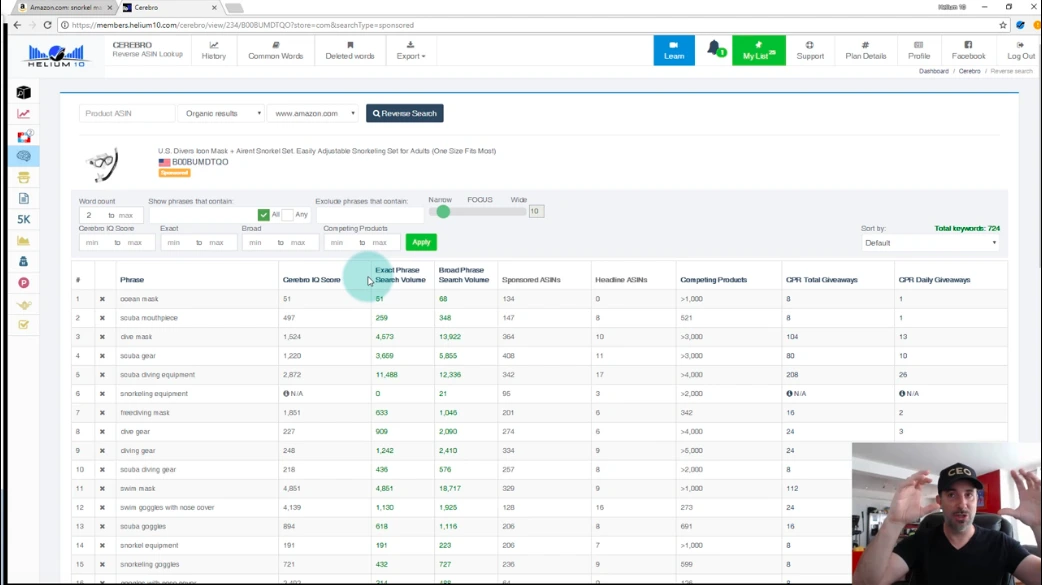1042x585 pixels.
Task: Click the Competing Products max field
Action: [x=383, y=243]
